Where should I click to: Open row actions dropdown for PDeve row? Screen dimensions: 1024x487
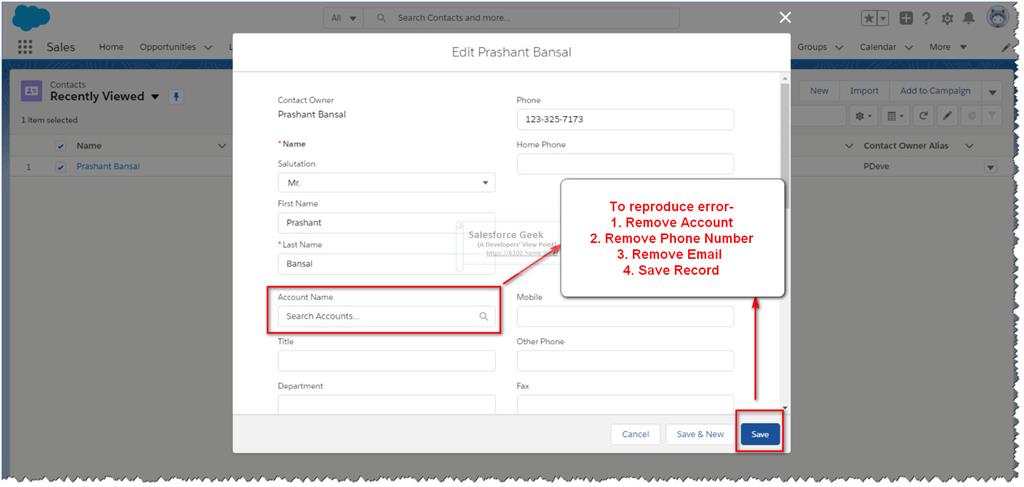991,168
